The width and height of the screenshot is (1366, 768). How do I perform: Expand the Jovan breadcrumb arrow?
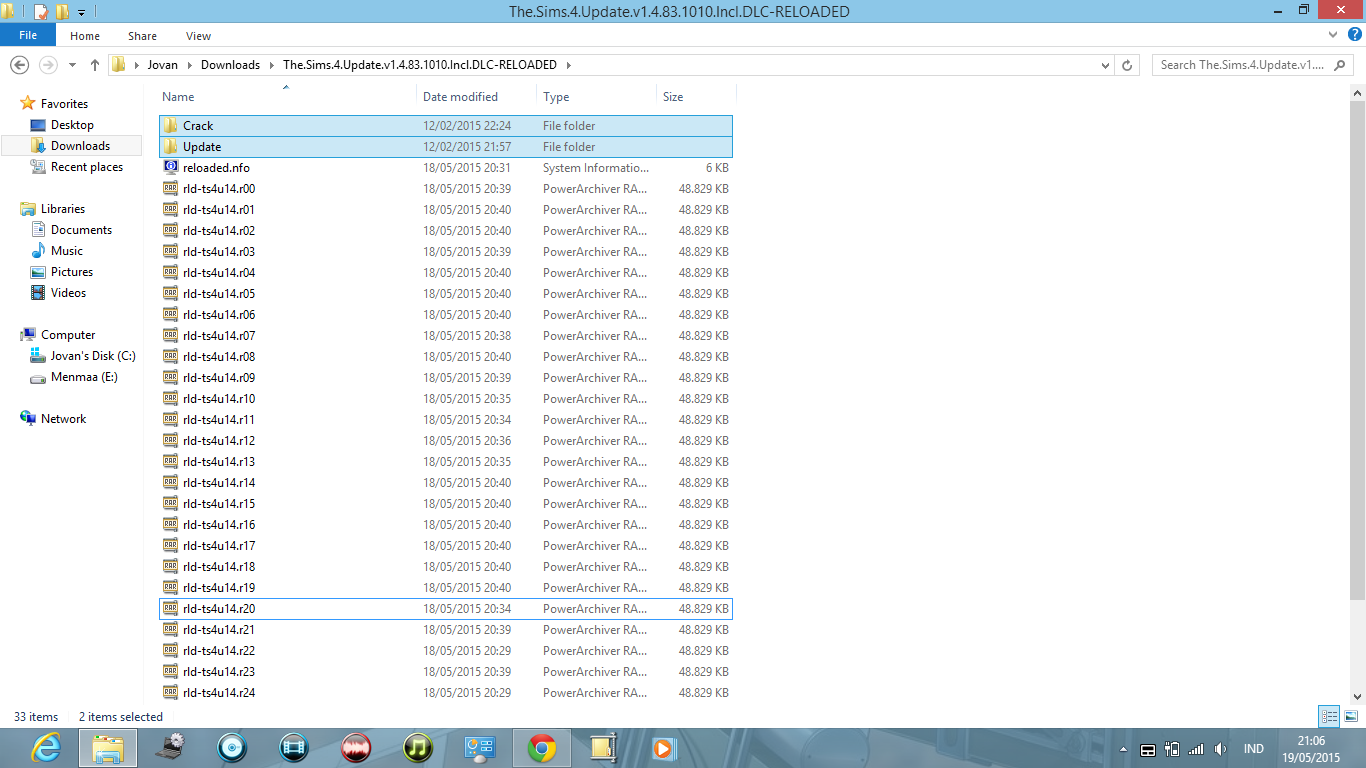(x=190, y=65)
